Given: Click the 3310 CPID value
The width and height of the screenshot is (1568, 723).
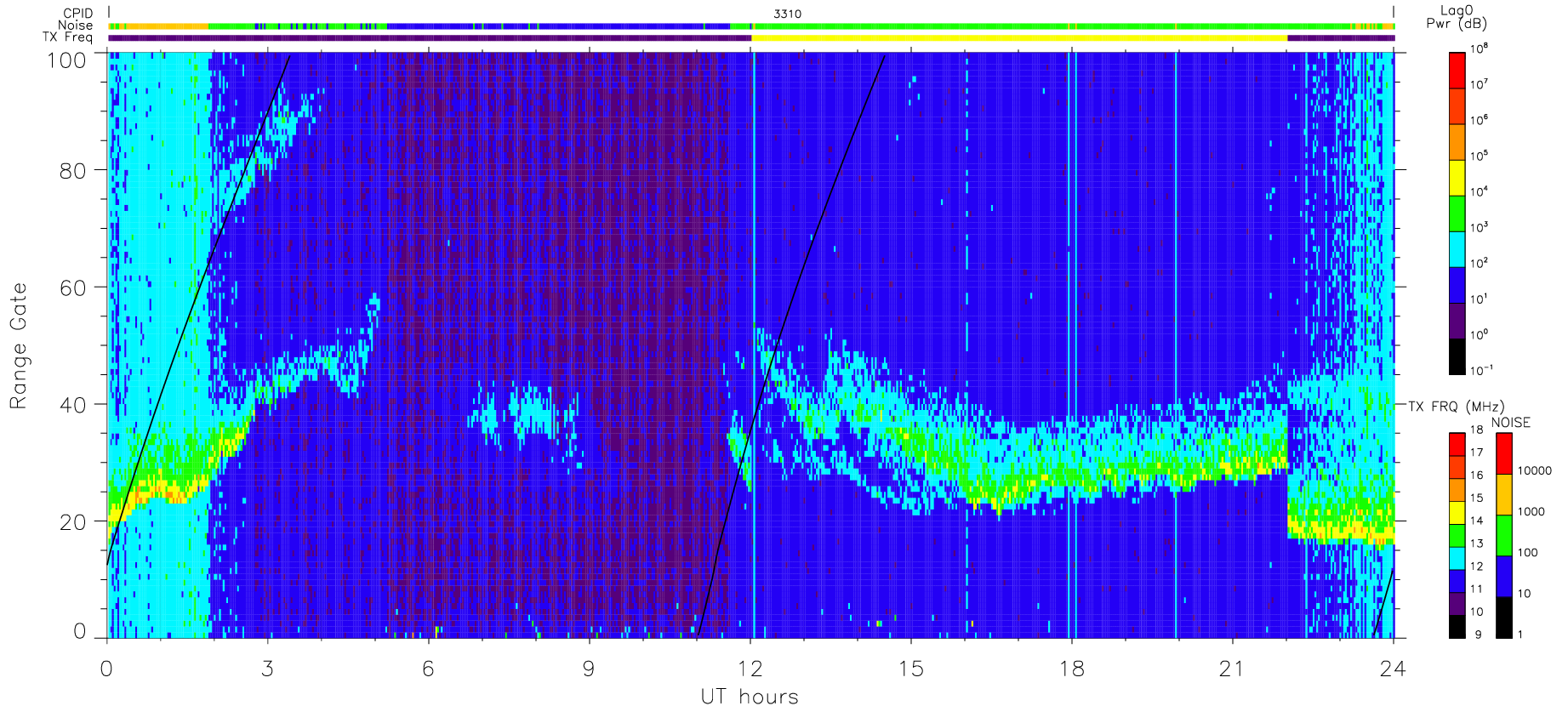Looking at the screenshot, I should pos(787,14).
